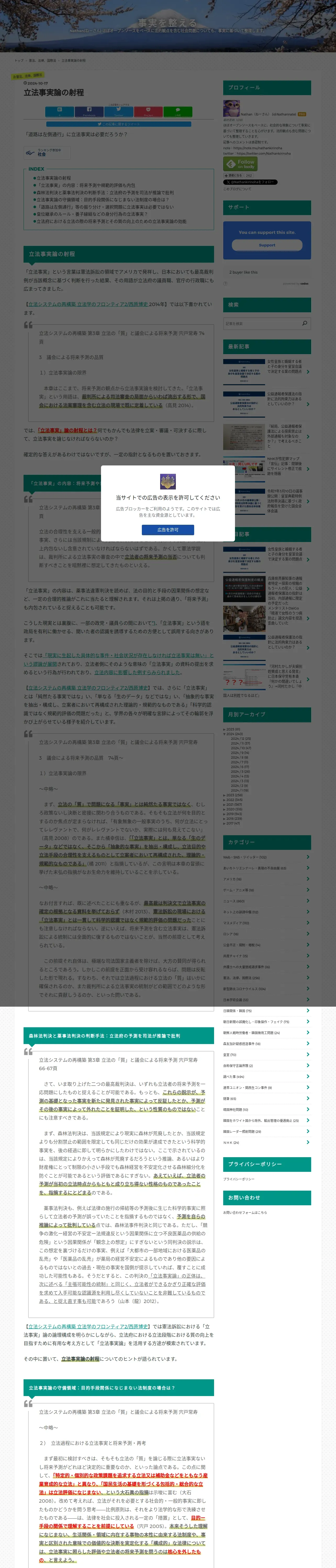Open the 公益通報者保護法 latest article thumbnail
The width and height of the screenshot is (336, 1568).
click(x=244, y=404)
